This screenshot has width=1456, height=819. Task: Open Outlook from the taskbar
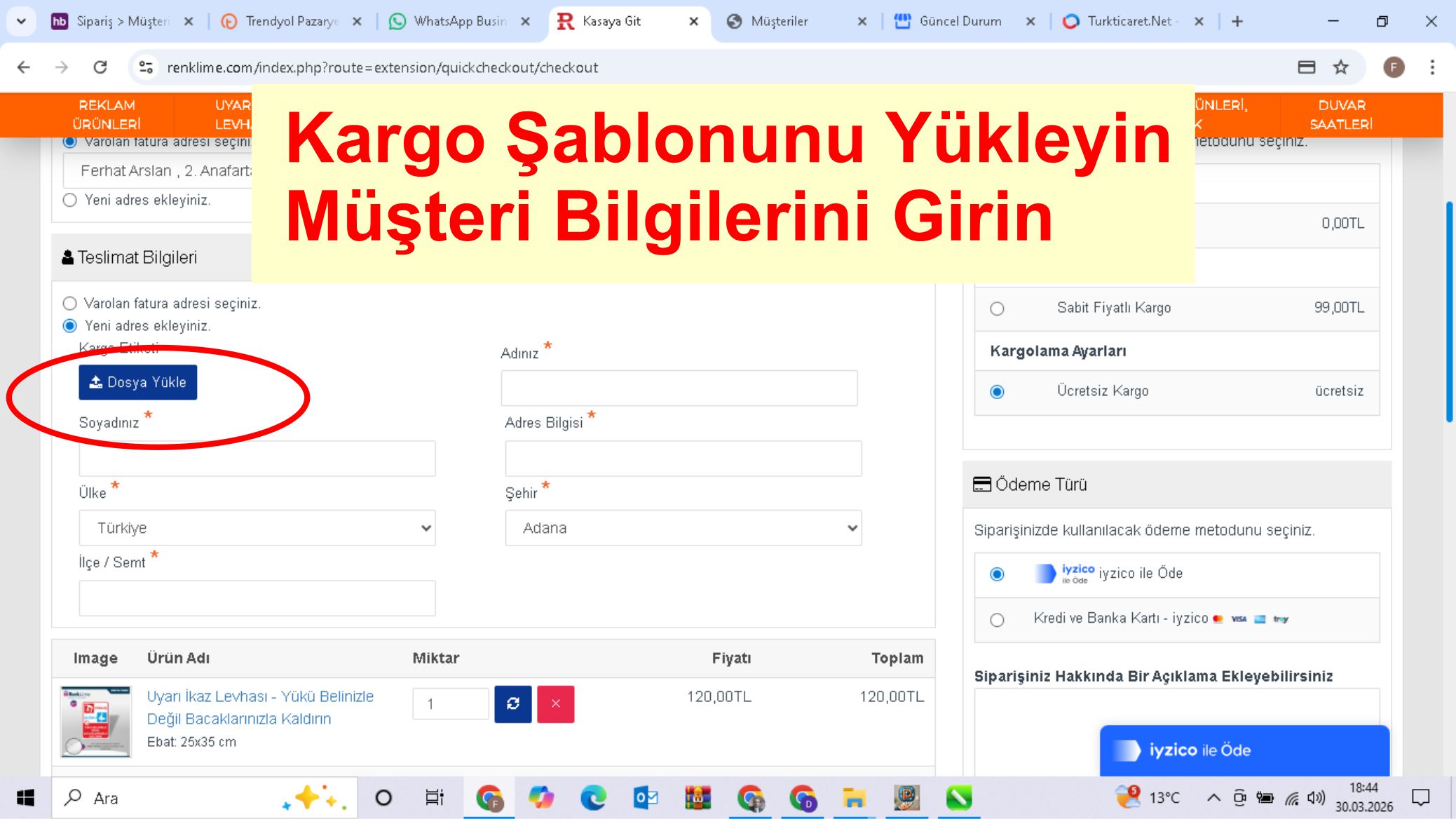pos(645,798)
